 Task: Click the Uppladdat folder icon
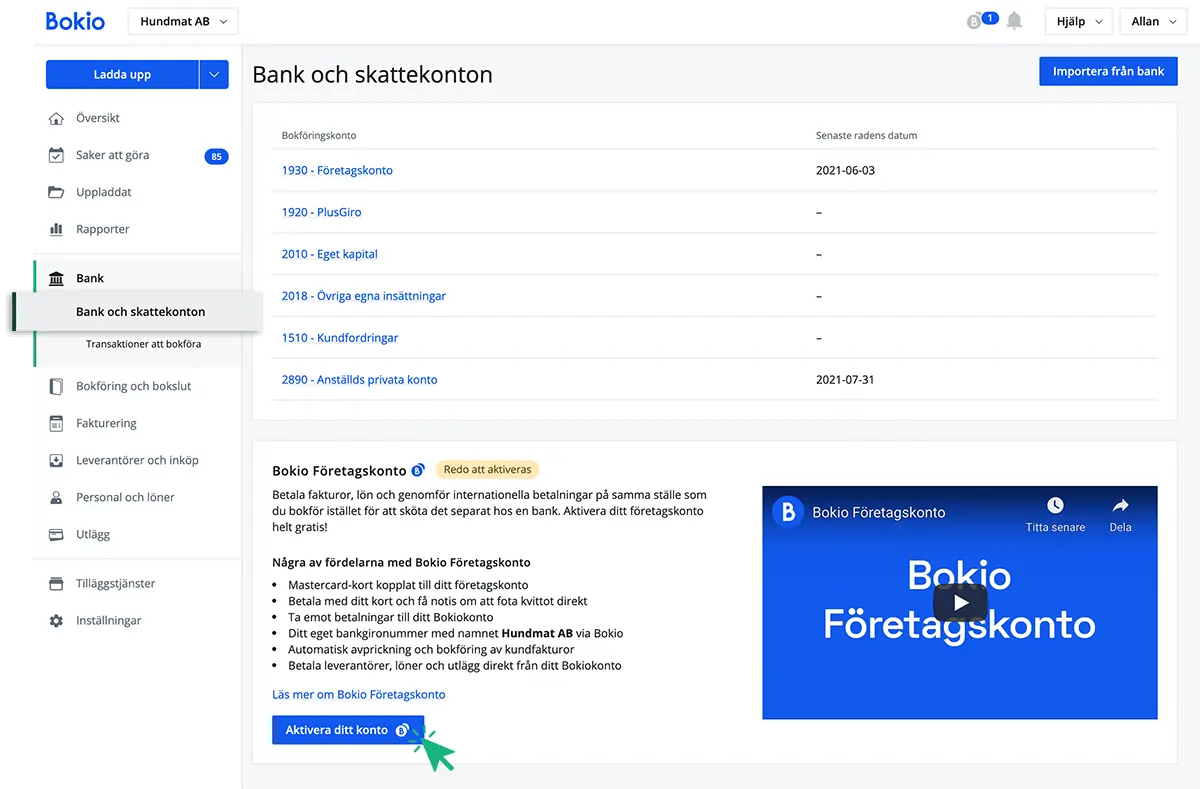pos(56,192)
